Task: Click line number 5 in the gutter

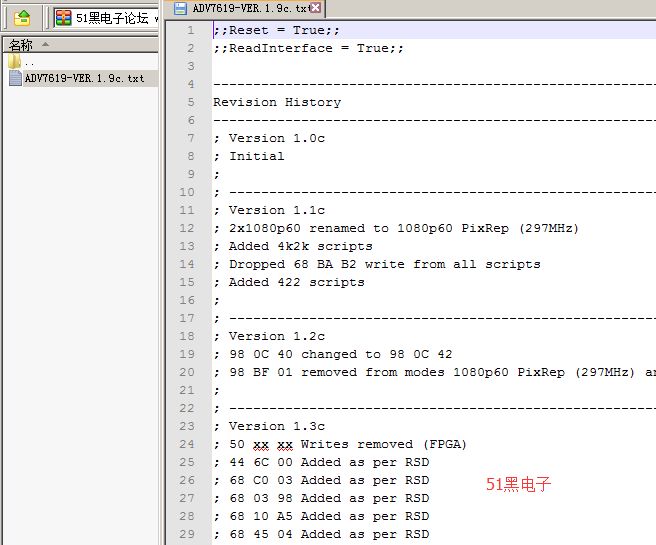Action: 191,102
